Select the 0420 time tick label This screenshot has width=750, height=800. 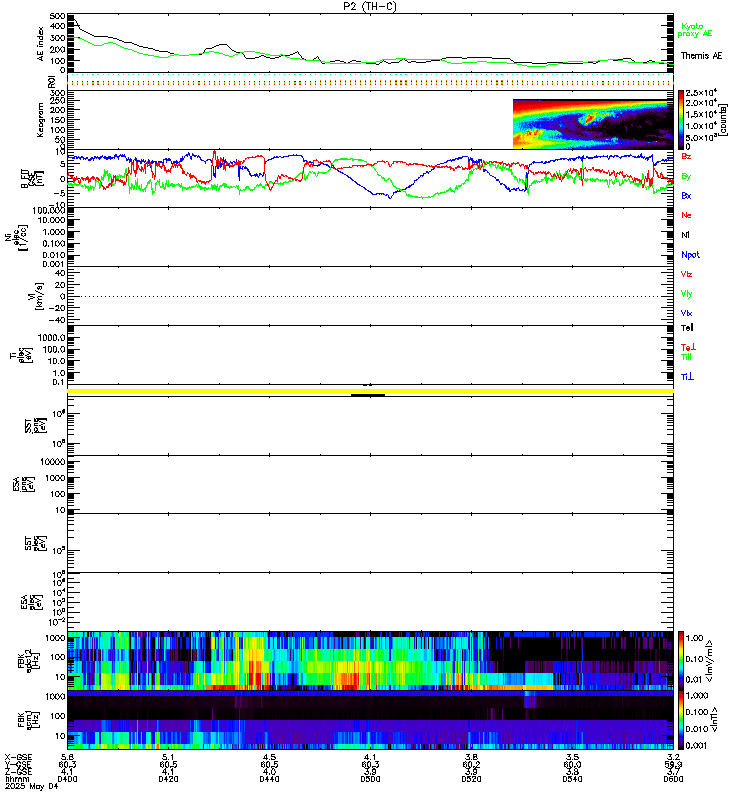[168, 779]
